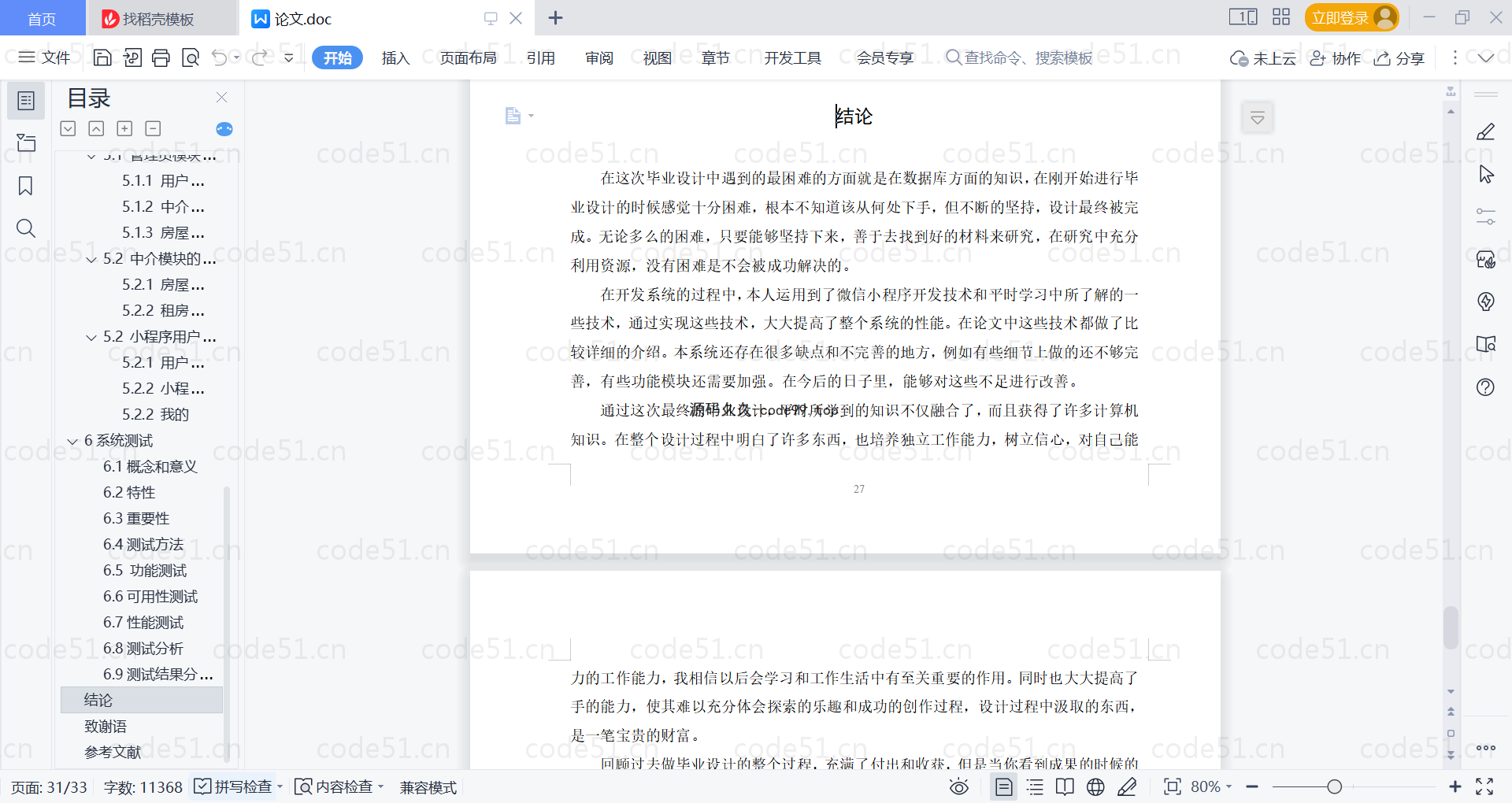1512x803 pixels.
Task: Expand the ribbon chevron at top right
Action: coord(1486,57)
